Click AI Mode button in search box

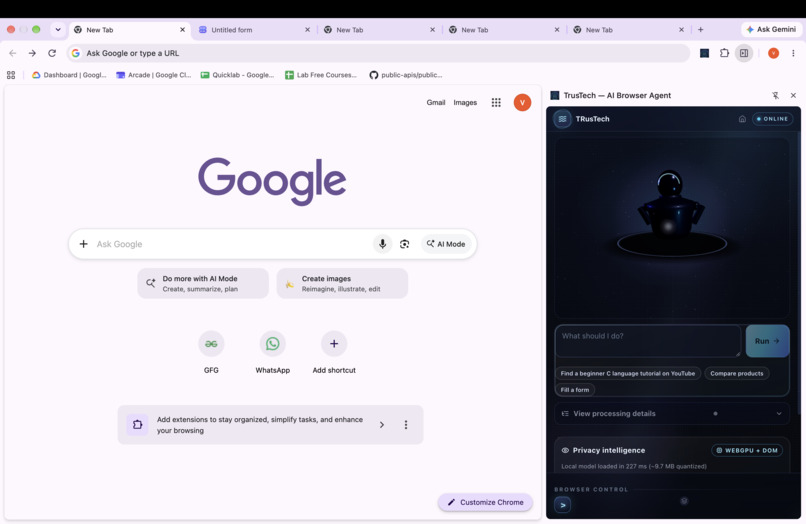[x=446, y=244]
